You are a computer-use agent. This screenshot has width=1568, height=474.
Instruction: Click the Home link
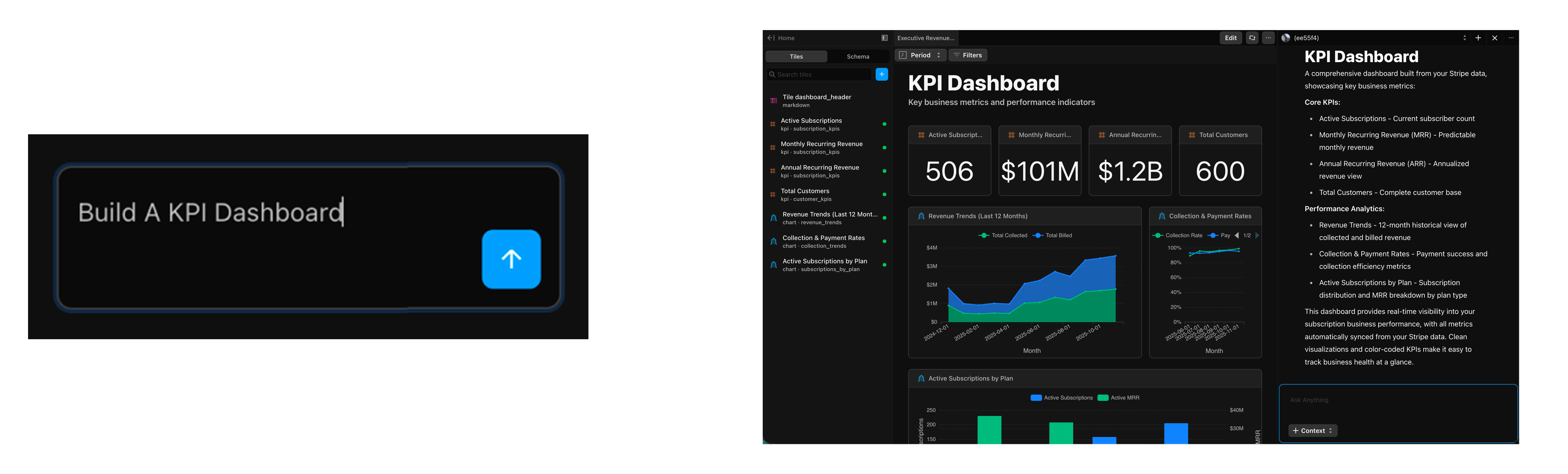(787, 38)
